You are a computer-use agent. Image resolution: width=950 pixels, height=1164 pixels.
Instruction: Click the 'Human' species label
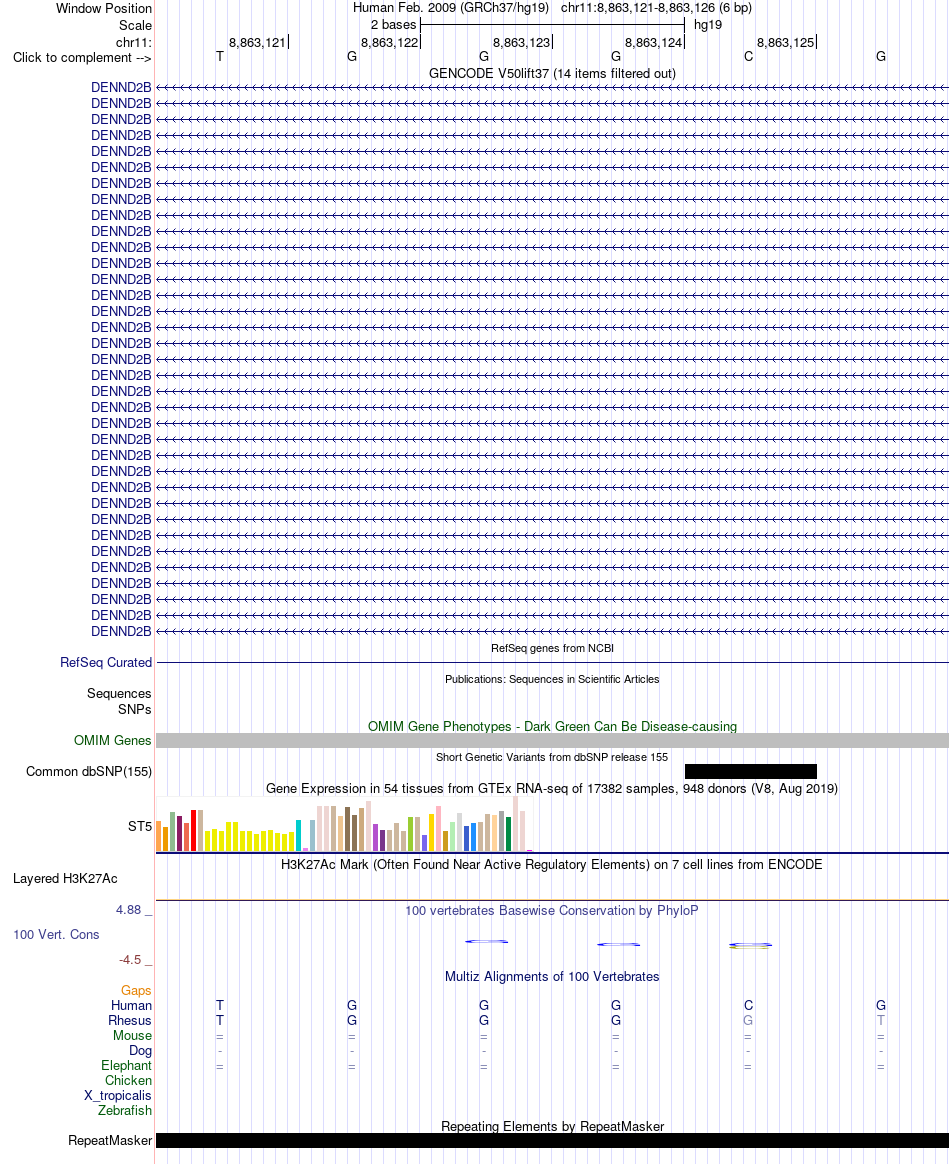tap(131, 1005)
